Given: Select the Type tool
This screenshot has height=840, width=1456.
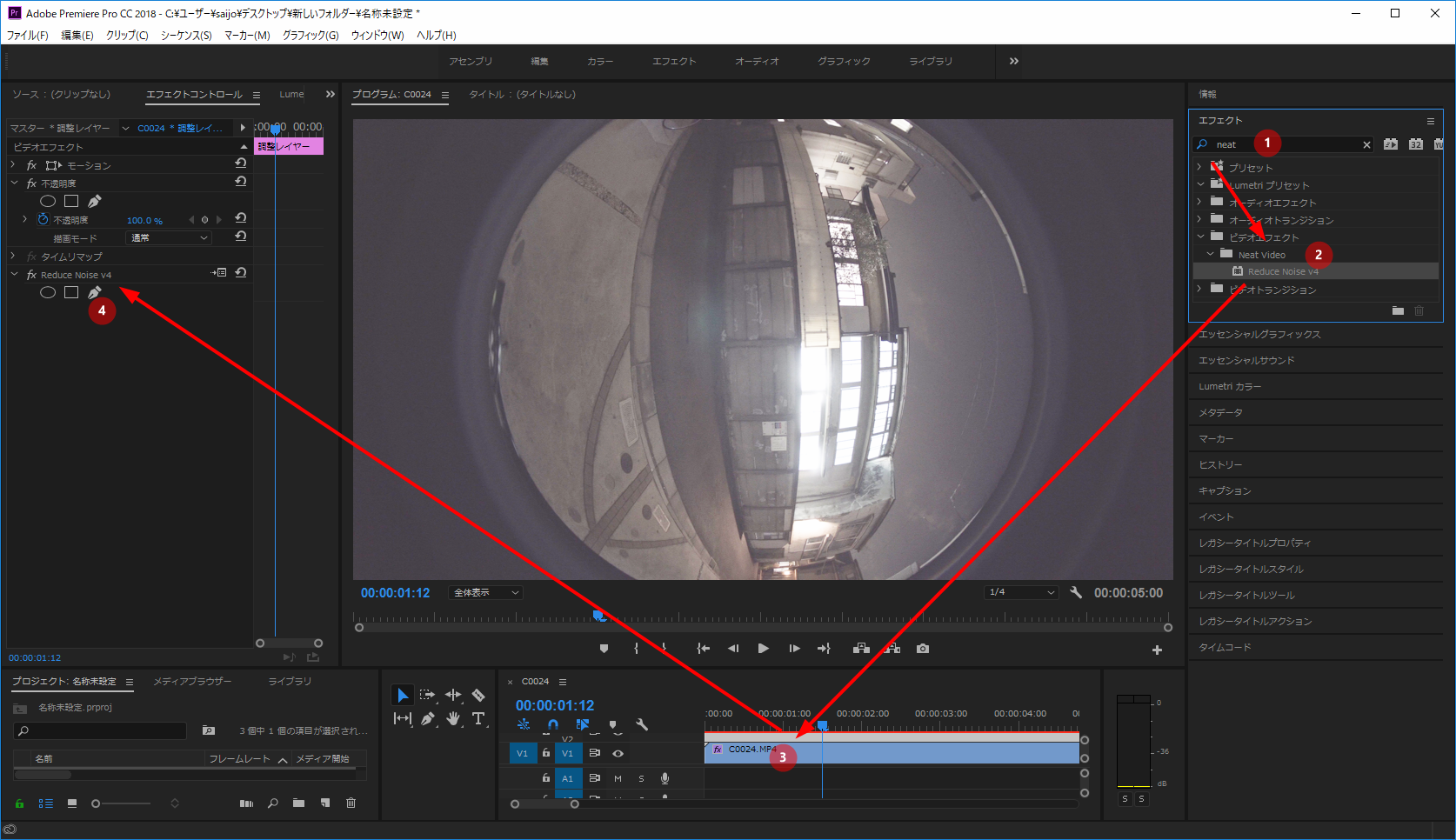Looking at the screenshot, I should (478, 718).
